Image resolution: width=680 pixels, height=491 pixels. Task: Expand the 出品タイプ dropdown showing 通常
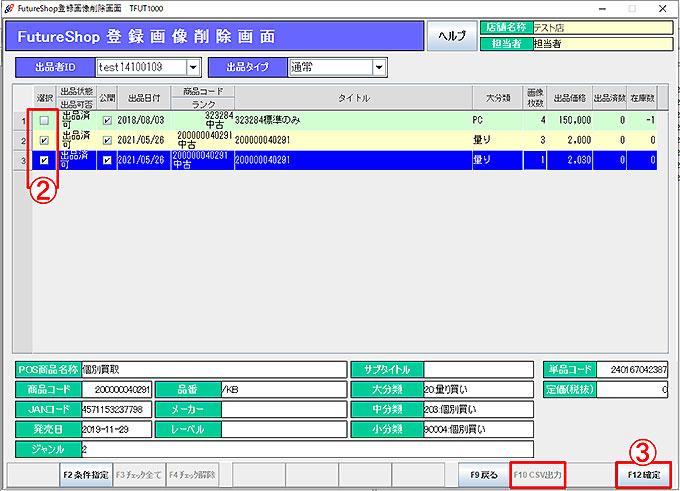click(x=378, y=68)
